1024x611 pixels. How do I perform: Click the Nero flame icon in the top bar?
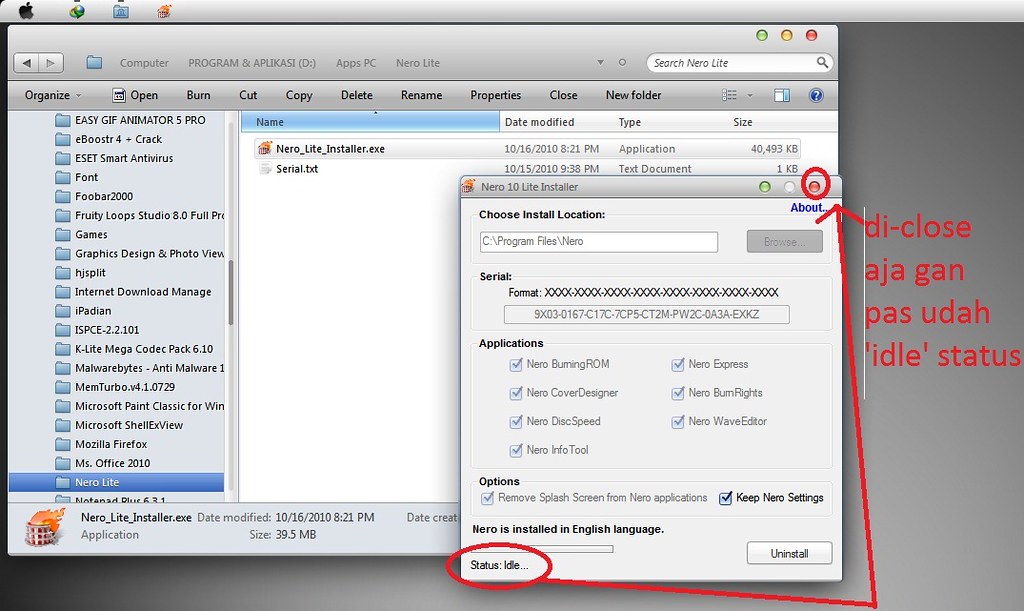point(165,10)
